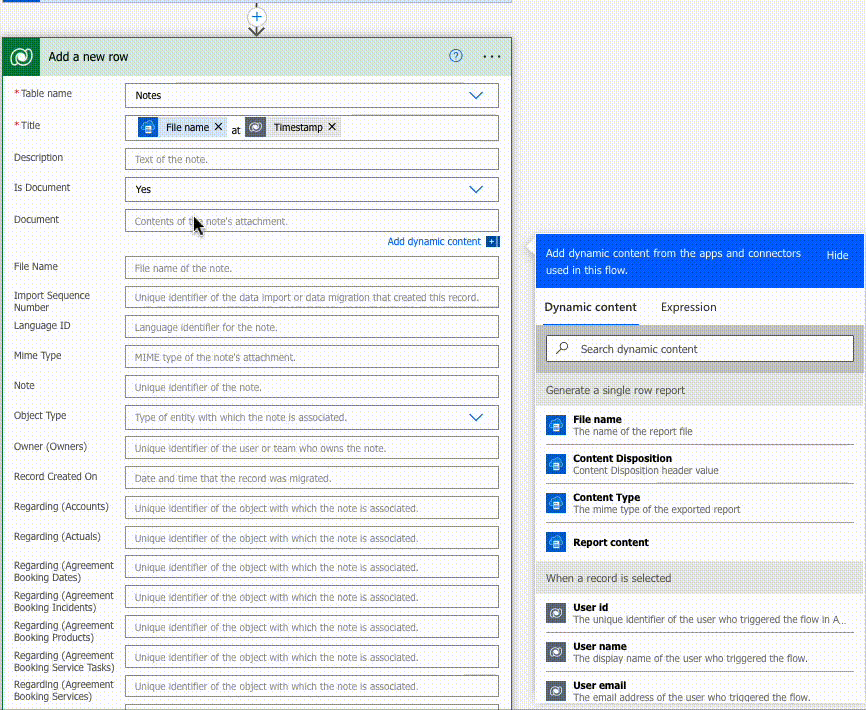Click the Add dynamic content link
The width and height of the screenshot is (866, 710).
tap(434, 241)
